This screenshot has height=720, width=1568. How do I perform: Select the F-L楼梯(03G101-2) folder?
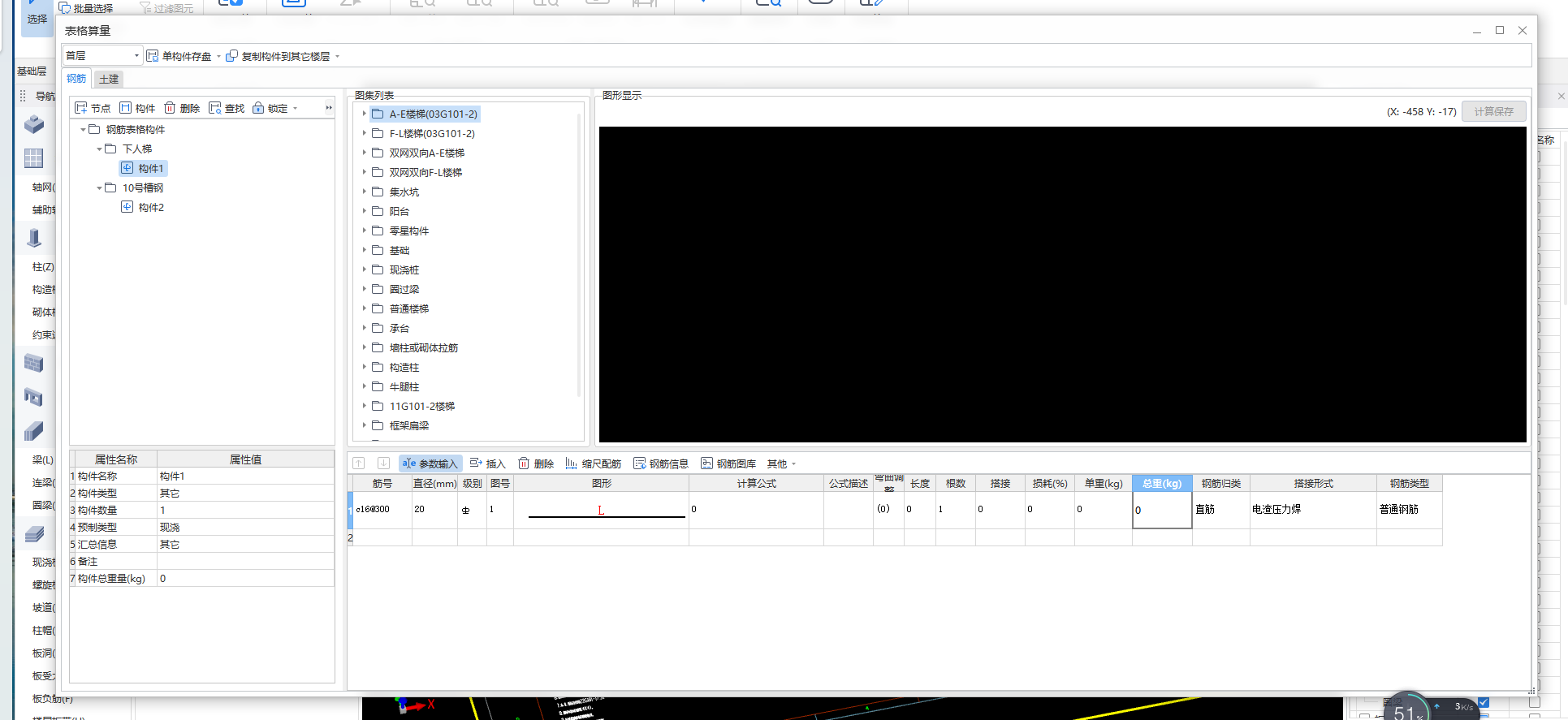[432, 133]
